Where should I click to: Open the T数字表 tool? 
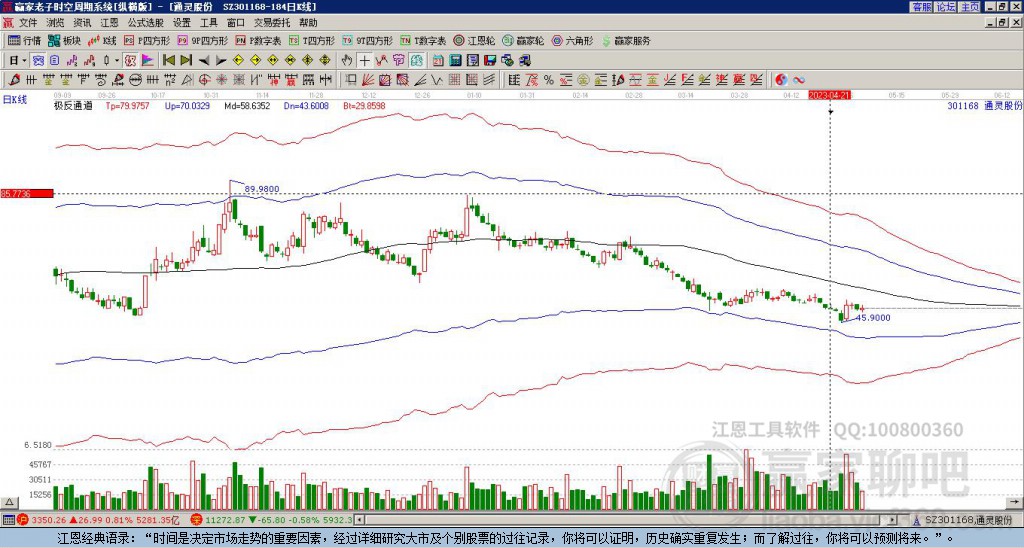(x=423, y=40)
